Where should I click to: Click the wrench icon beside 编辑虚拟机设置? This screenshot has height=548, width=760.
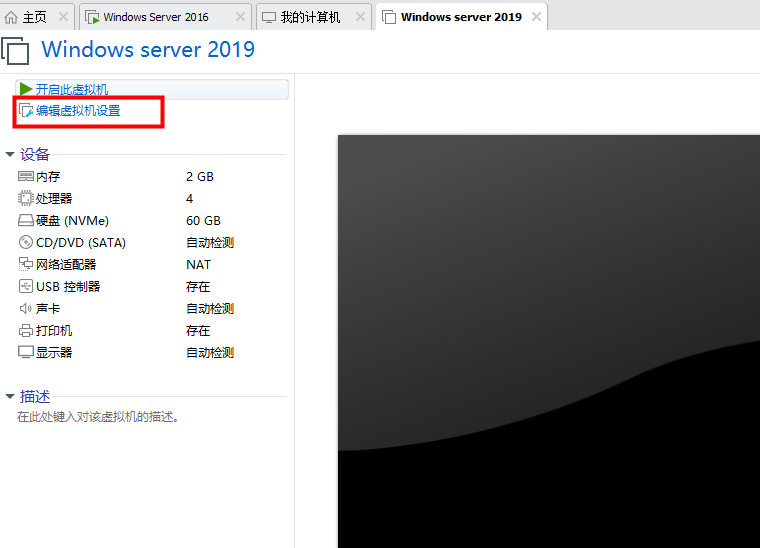coord(26,111)
